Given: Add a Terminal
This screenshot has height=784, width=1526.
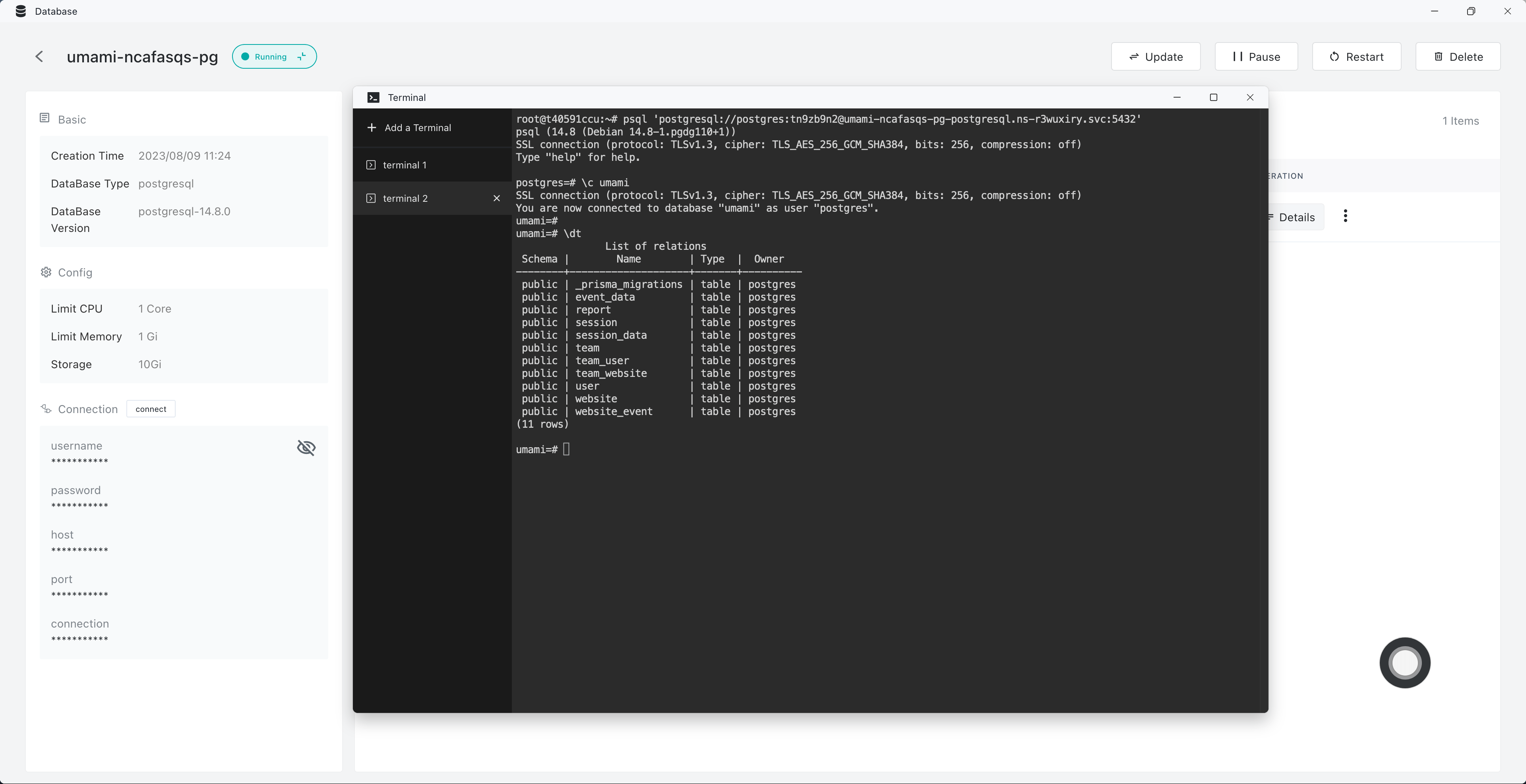Looking at the screenshot, I should 409,128.
